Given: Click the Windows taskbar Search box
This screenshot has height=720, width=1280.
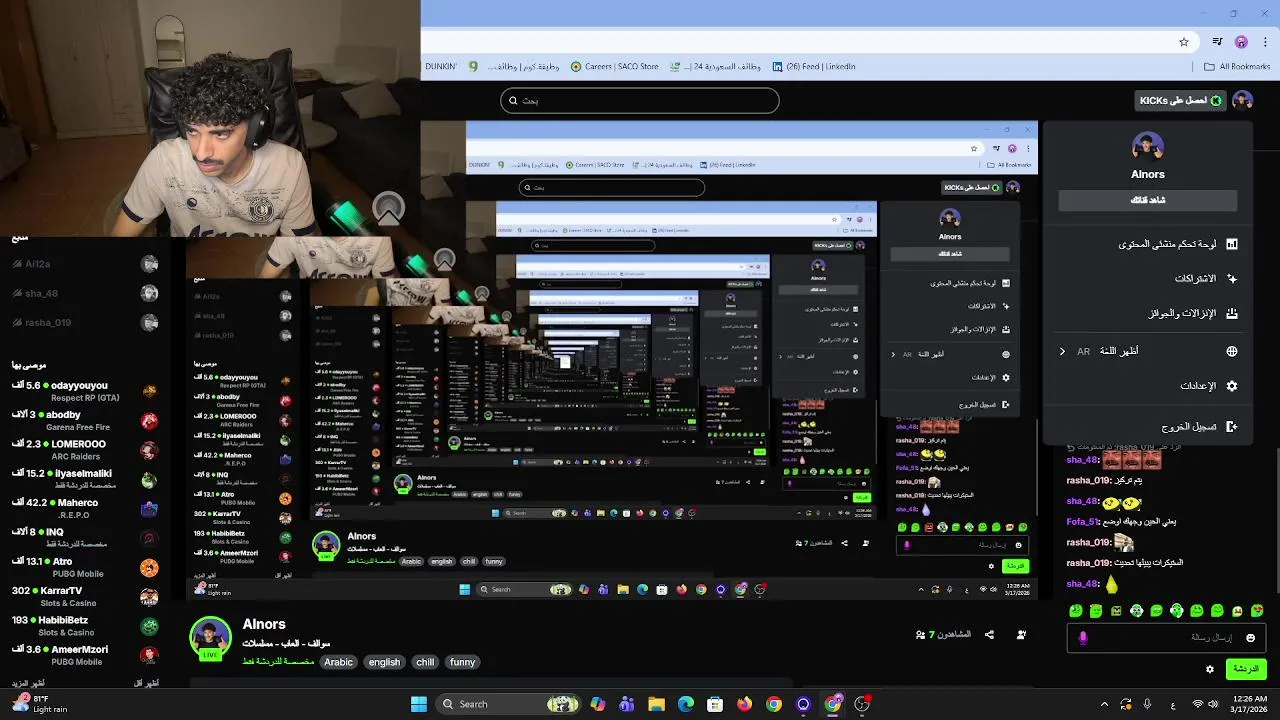Looking at the screenshot, I should pyautogui.click(x=510, y=704).
